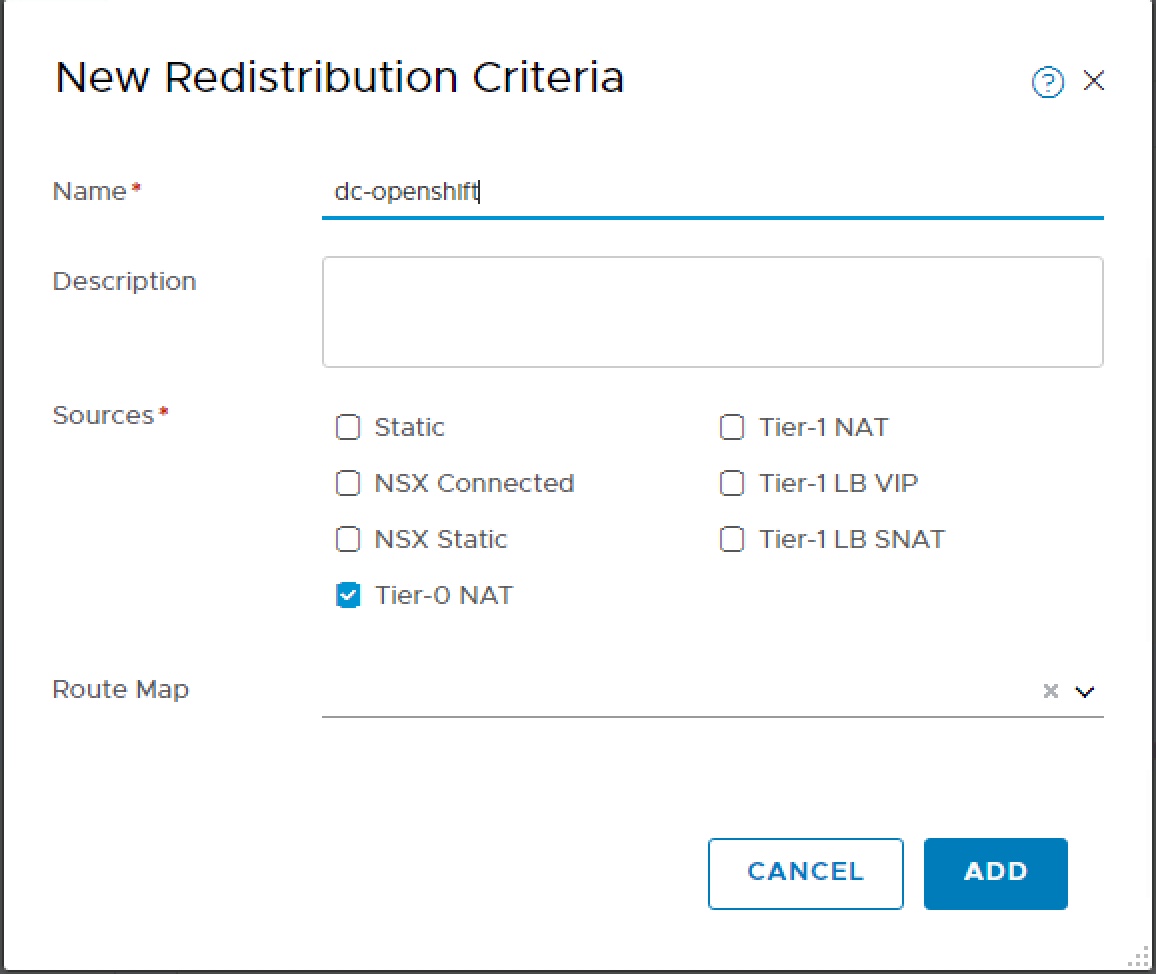Close the New Redistribution Criteria dialog
This screenshot has height=974, width=1156.
1094,81
